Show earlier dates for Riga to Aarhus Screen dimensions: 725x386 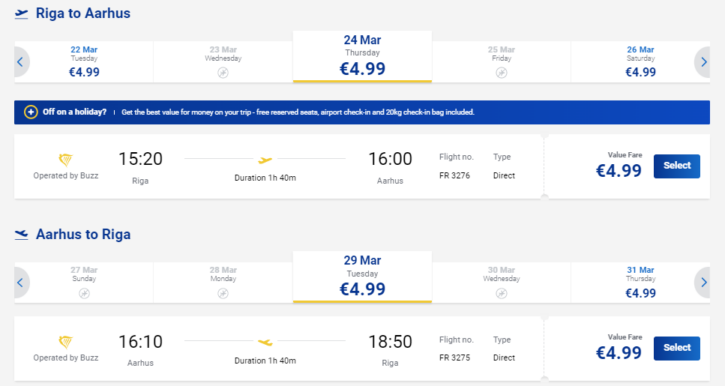coord(20,62)
